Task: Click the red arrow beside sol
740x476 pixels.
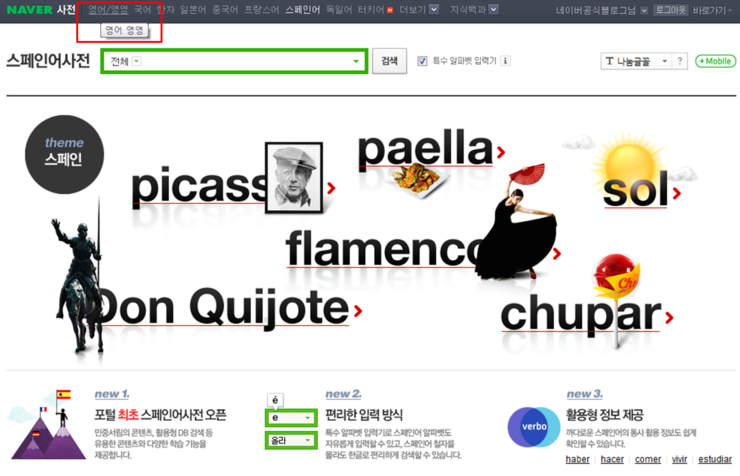Action: coord(677,193)
